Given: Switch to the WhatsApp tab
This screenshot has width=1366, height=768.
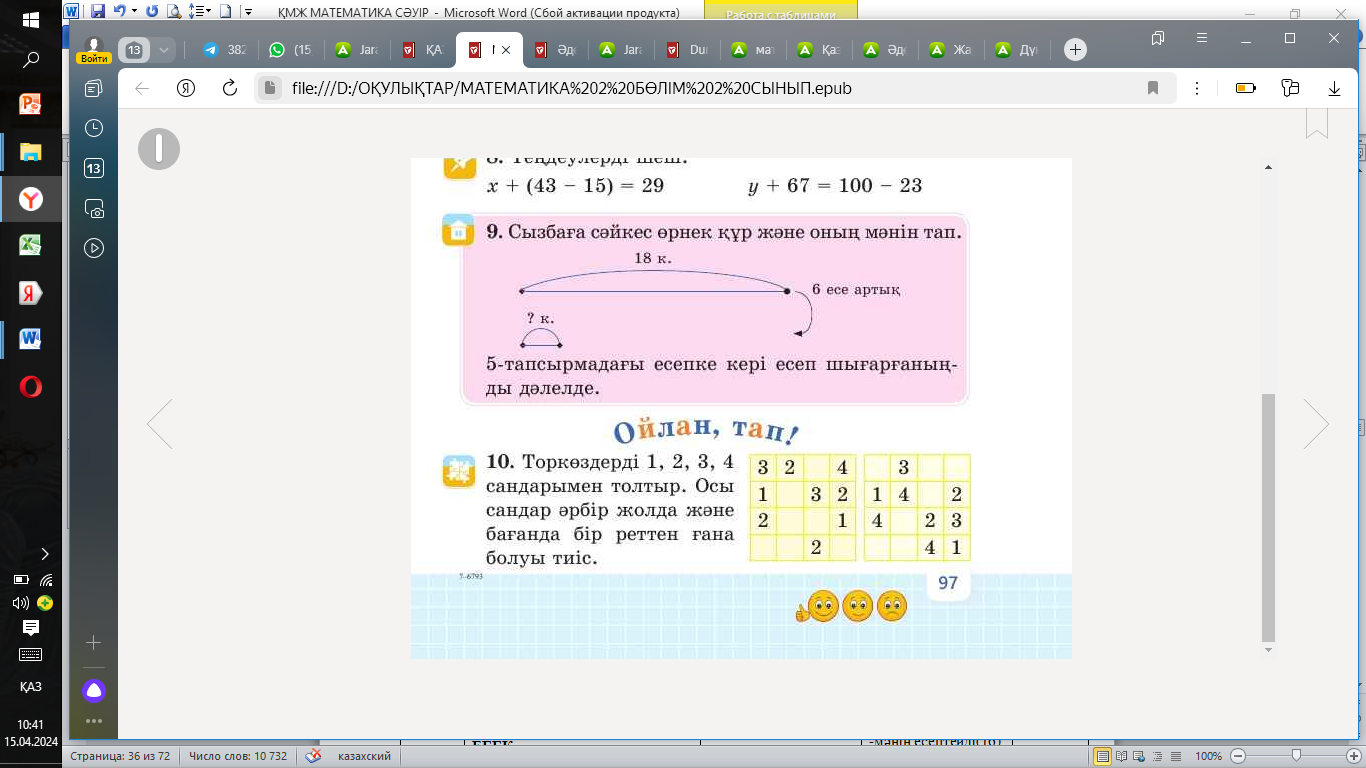Looking at the screenshot, I should [x=290, y=49].
